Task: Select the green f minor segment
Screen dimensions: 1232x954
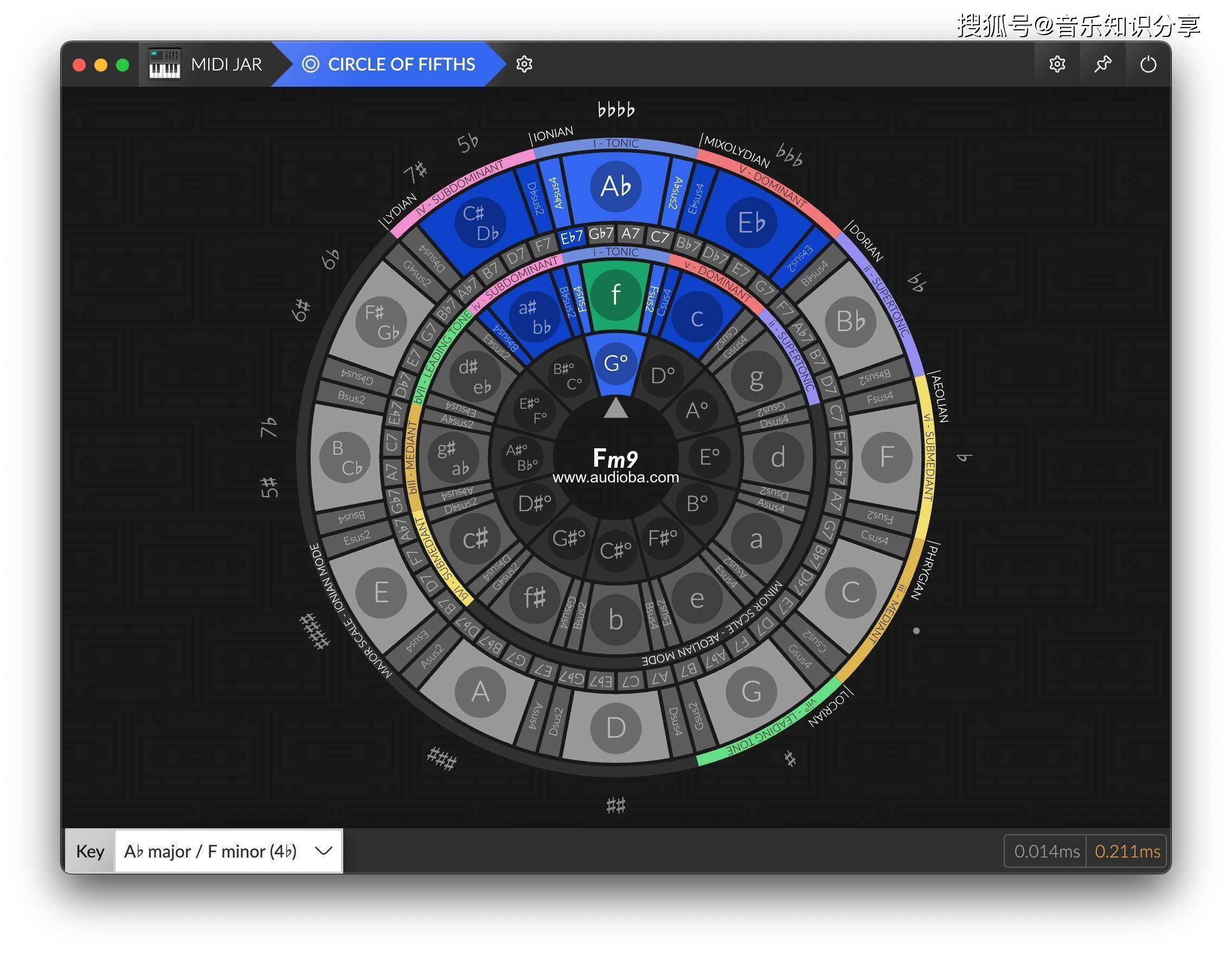Action: tap(615, 294)
